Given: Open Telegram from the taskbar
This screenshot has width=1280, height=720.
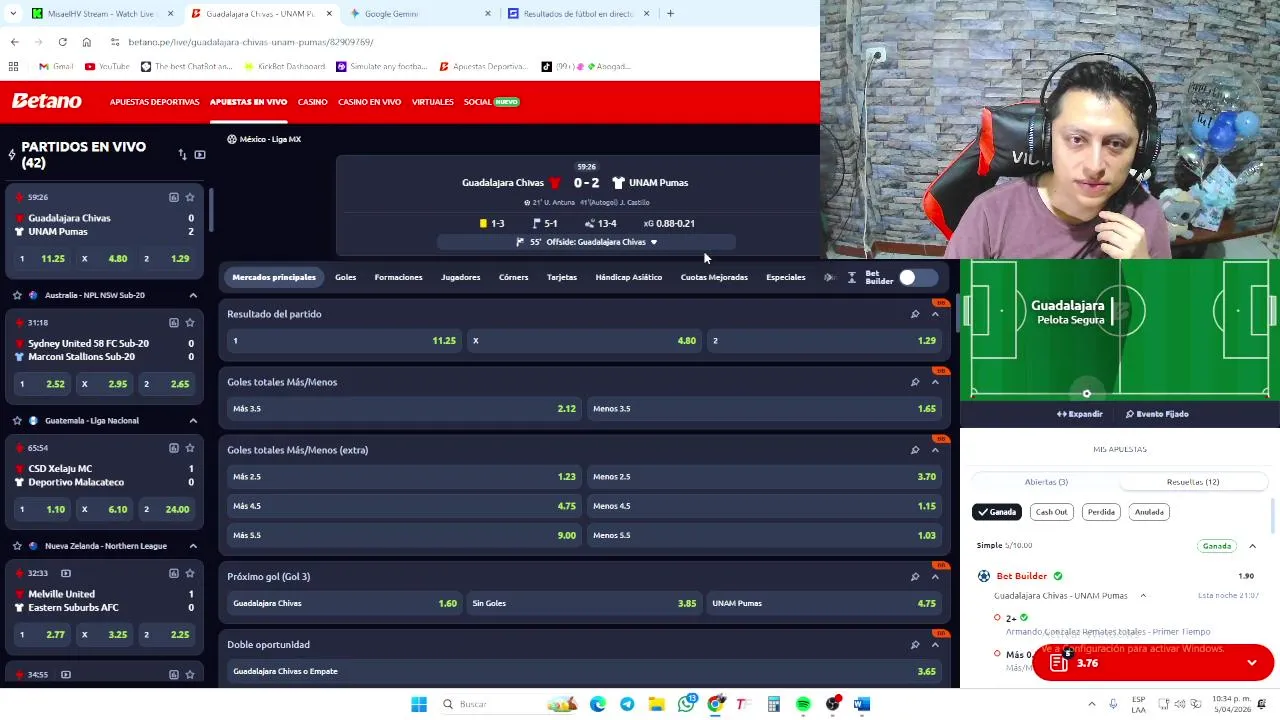Looking at the screenshot, I should [627, 704].
